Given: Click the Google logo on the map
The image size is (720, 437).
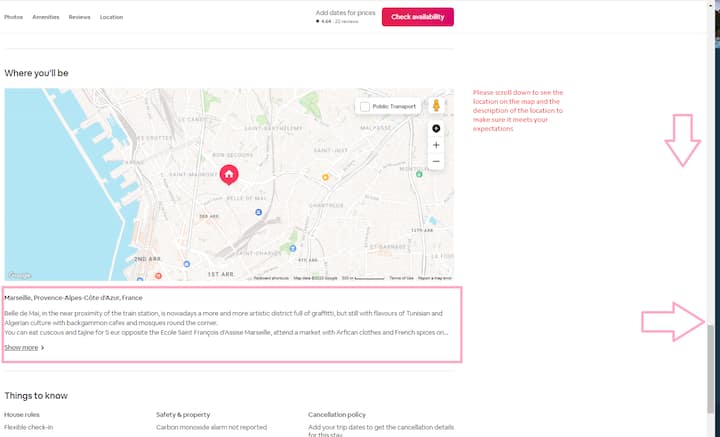Looking at the screenshot, I should 19,275.
